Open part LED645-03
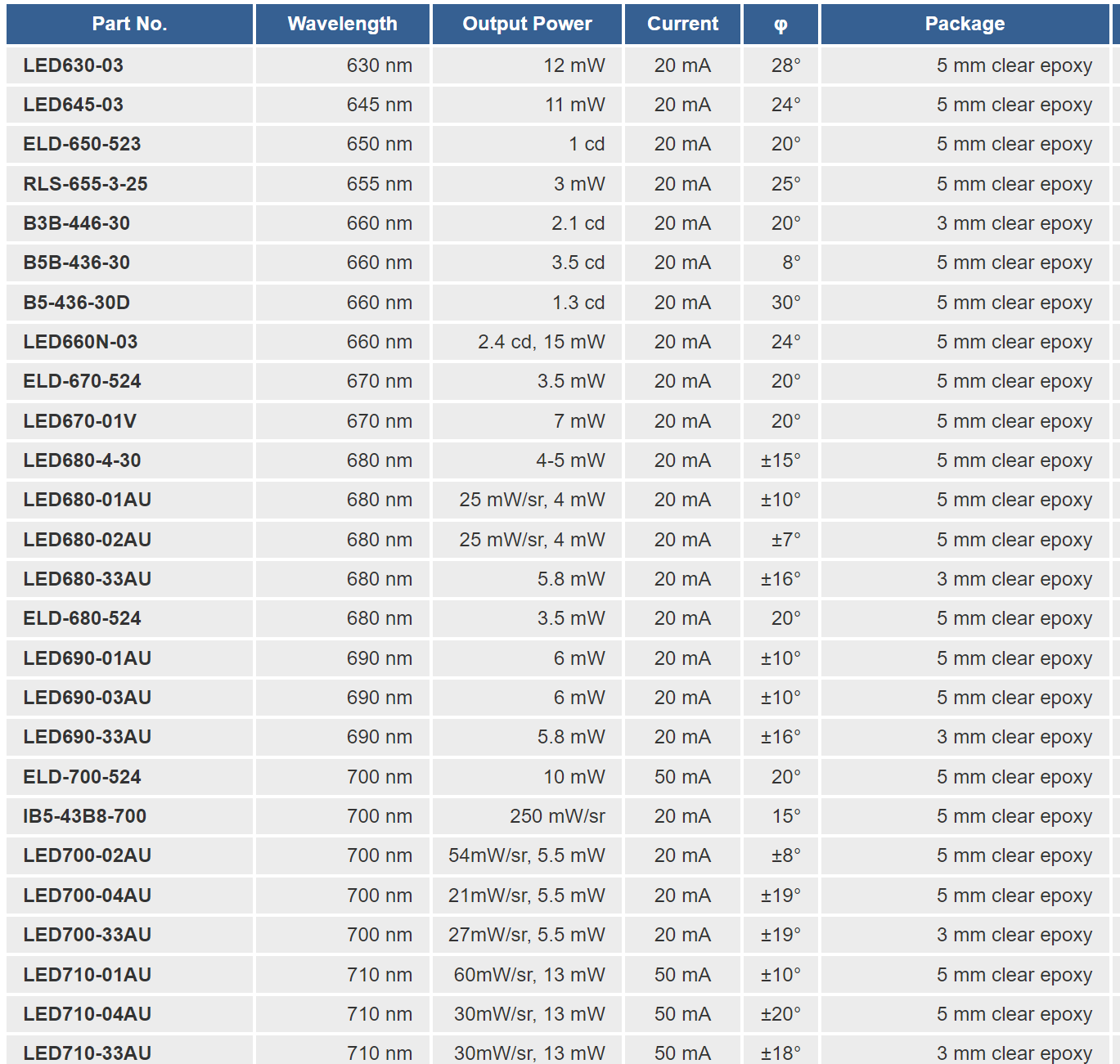The height and width of the screenshot is (1064, 1120). tap(74, 105)
